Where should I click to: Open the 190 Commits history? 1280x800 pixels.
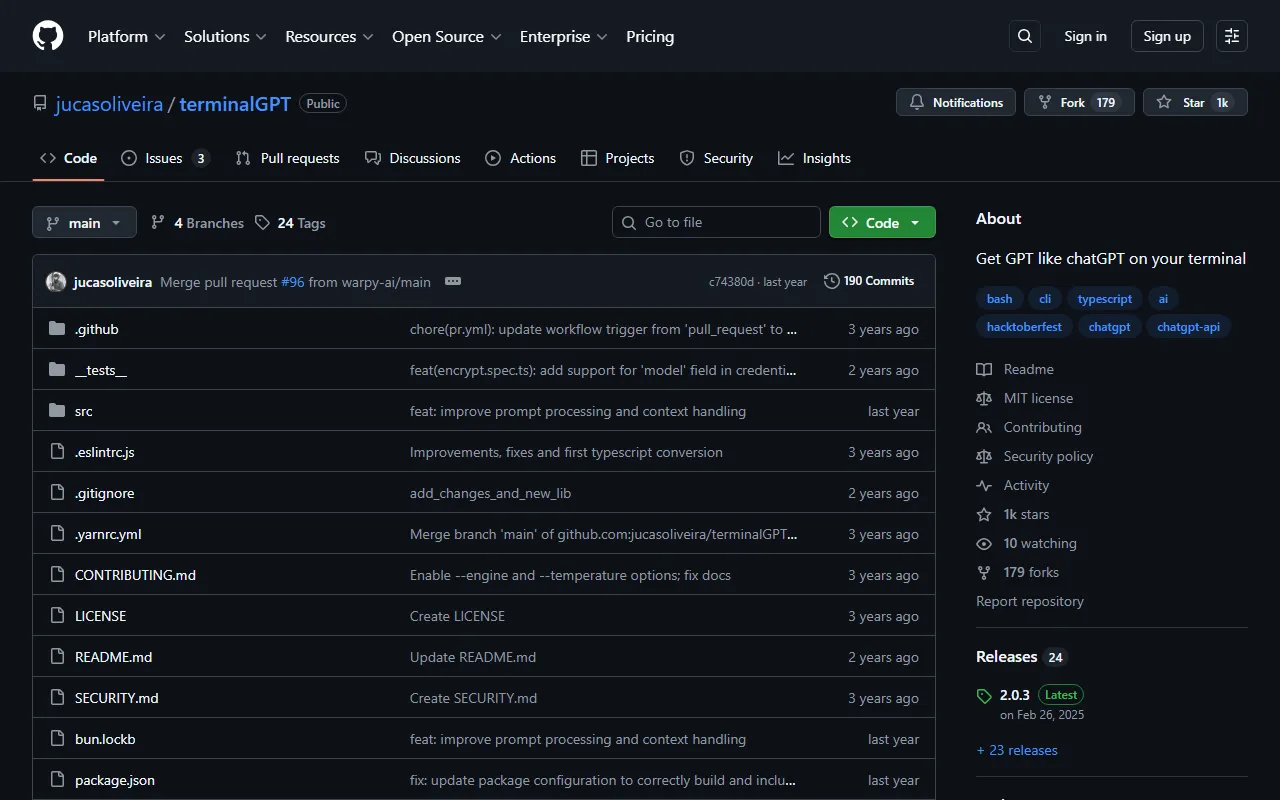click(869, 281)
